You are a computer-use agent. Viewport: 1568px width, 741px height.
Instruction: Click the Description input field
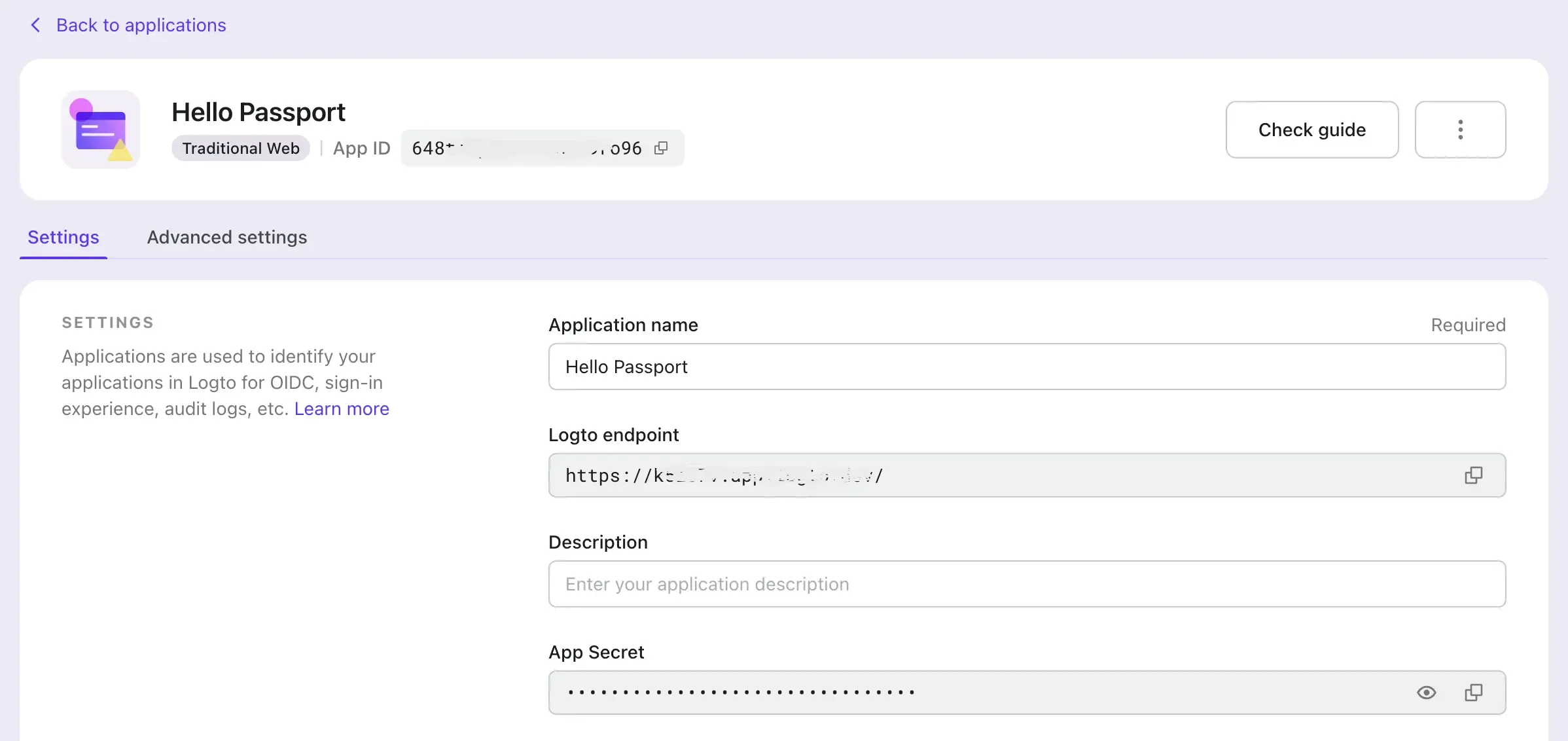tap(1027, 583)
